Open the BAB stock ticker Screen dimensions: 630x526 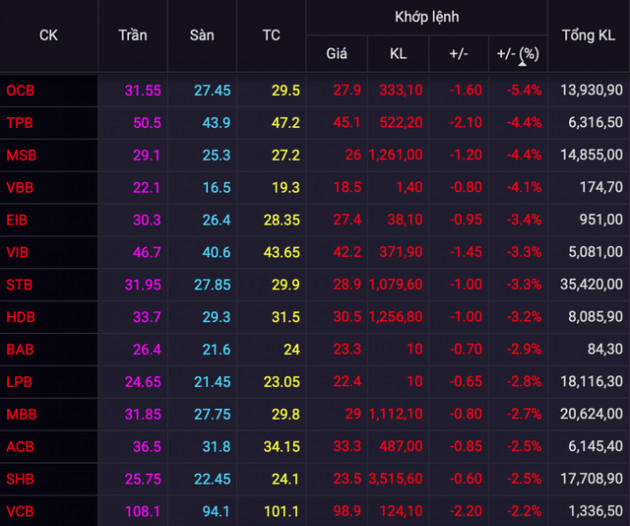20,350
